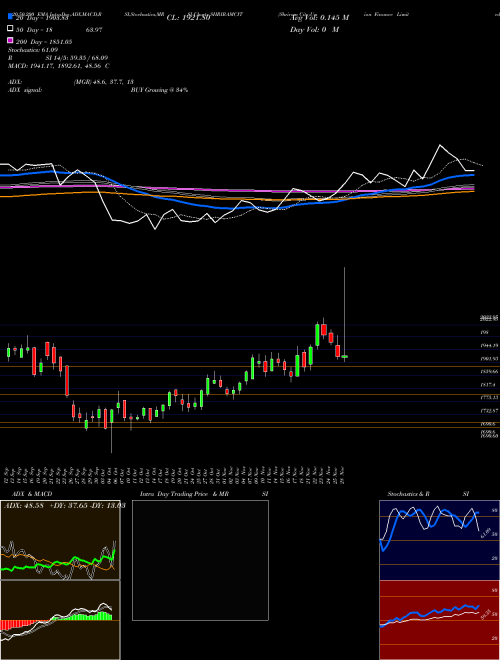Select the '200 Day = 1851.05' legend text
The image size is (500, 660).
[x=44, y=42]
